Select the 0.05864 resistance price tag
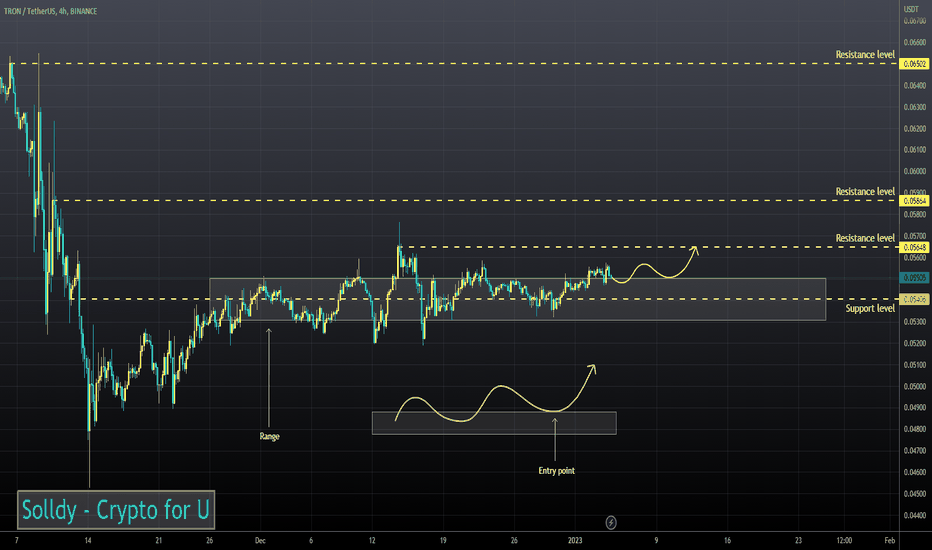The height and width of the screenshot is (550, 932). (x=915, y=201)
